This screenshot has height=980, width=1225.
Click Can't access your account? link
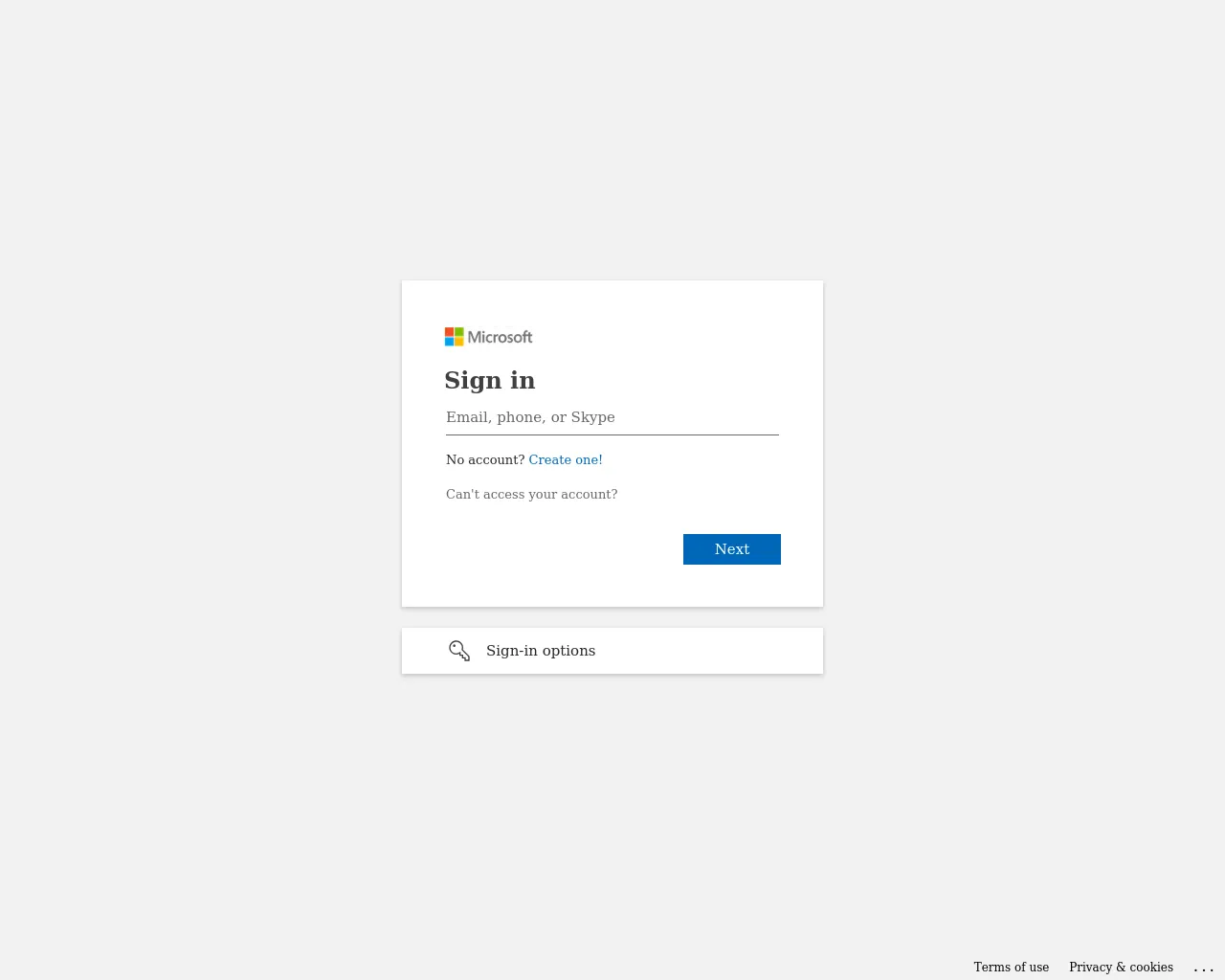click(x=532, y=494)
